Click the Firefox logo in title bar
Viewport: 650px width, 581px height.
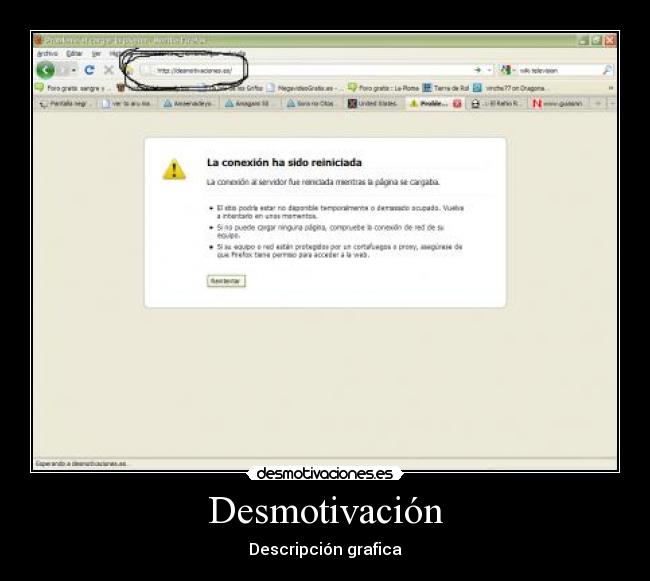(x=39, y=41)
